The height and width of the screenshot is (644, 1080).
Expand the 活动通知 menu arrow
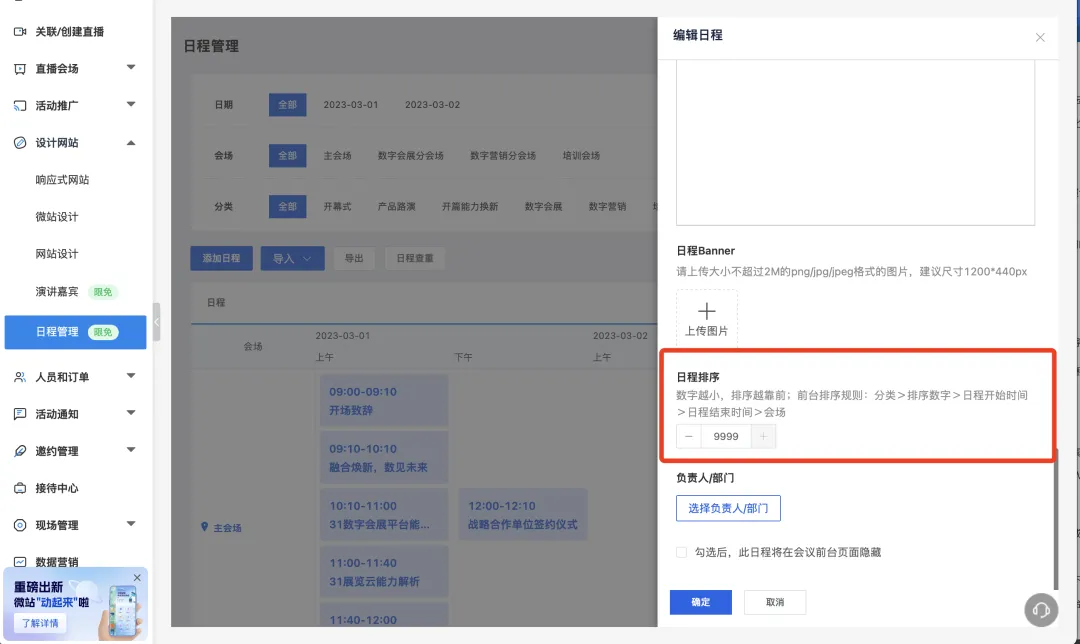(x=131, y=413)
